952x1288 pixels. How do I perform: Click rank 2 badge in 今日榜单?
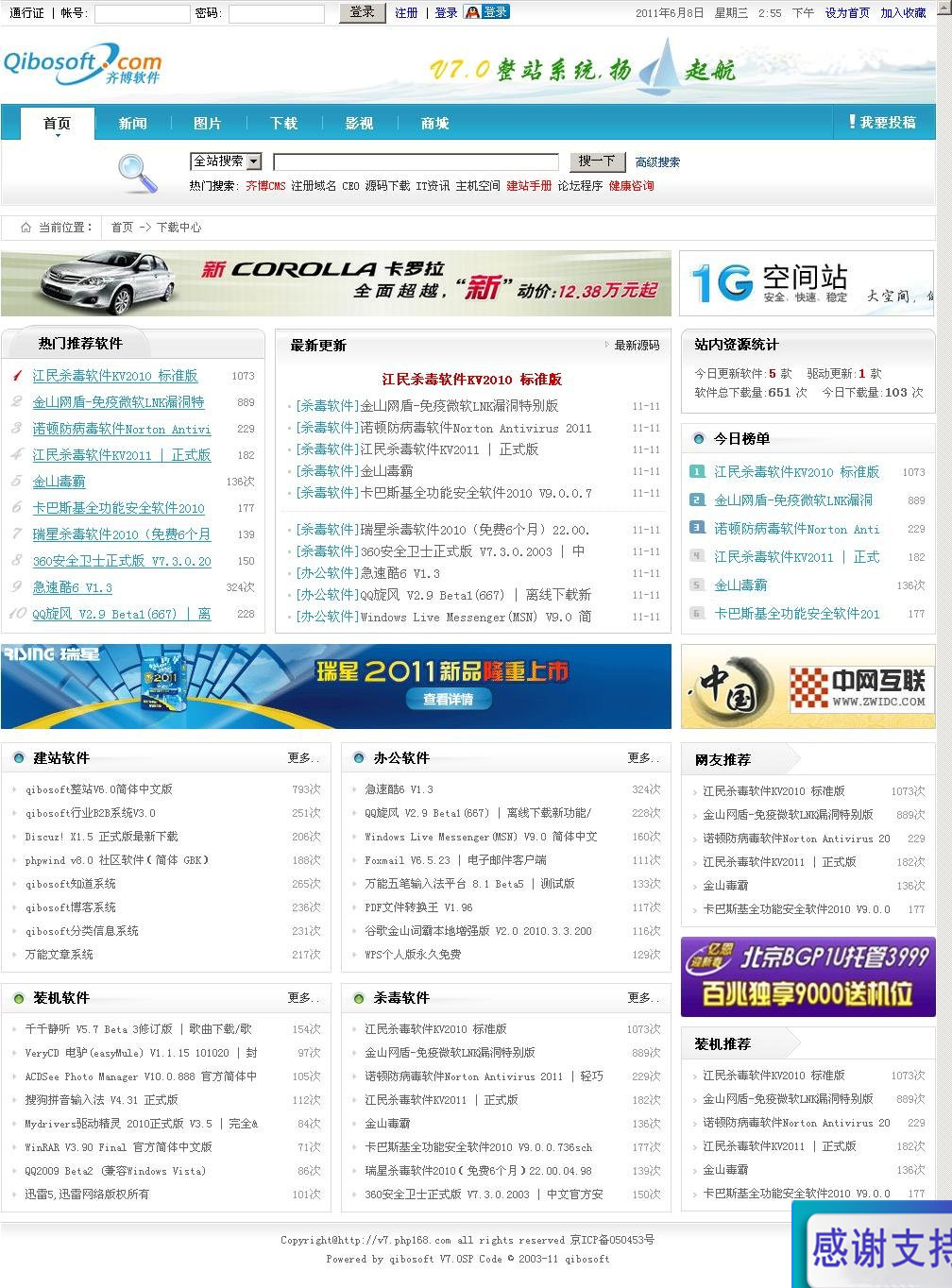(x=697, y=500)
